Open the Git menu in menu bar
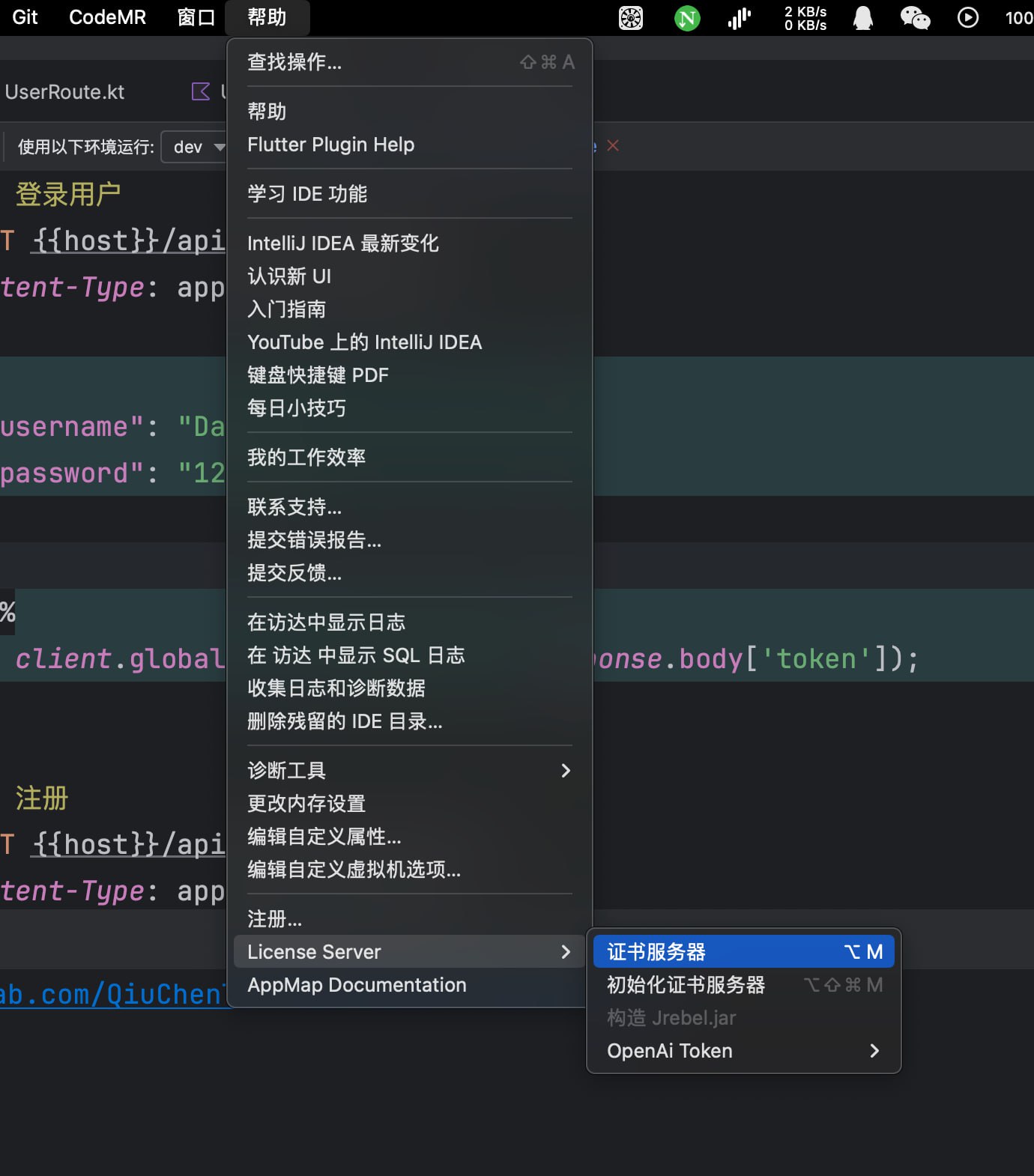 [x=24, y=17]
